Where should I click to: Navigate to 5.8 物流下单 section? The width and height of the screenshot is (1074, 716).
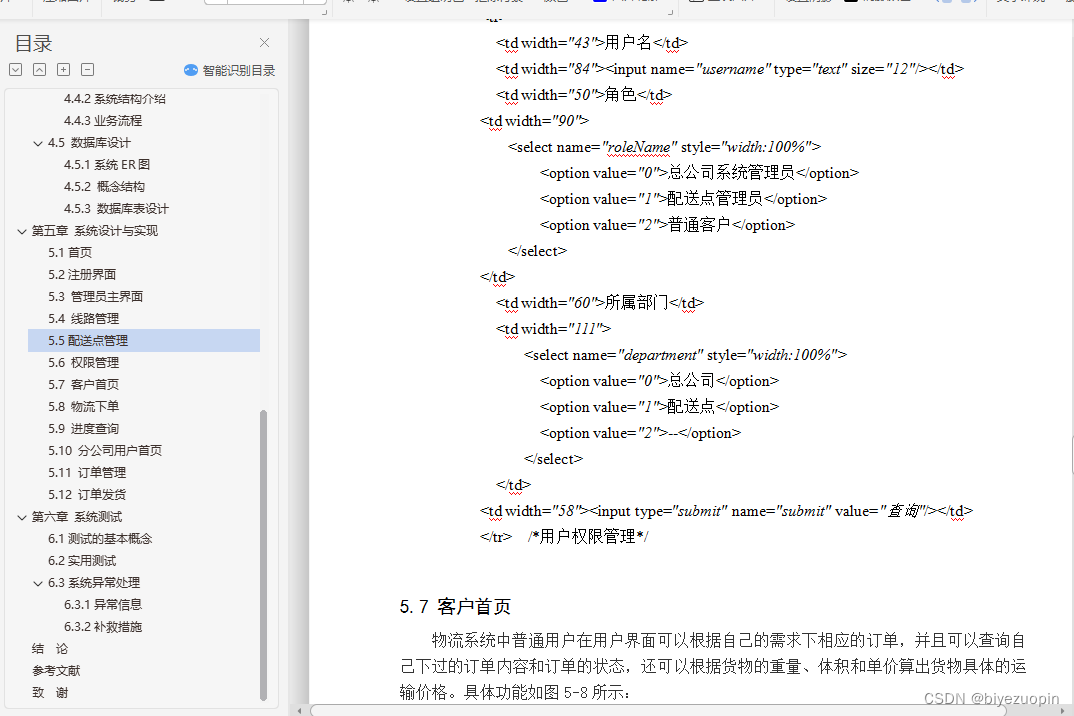84,406
